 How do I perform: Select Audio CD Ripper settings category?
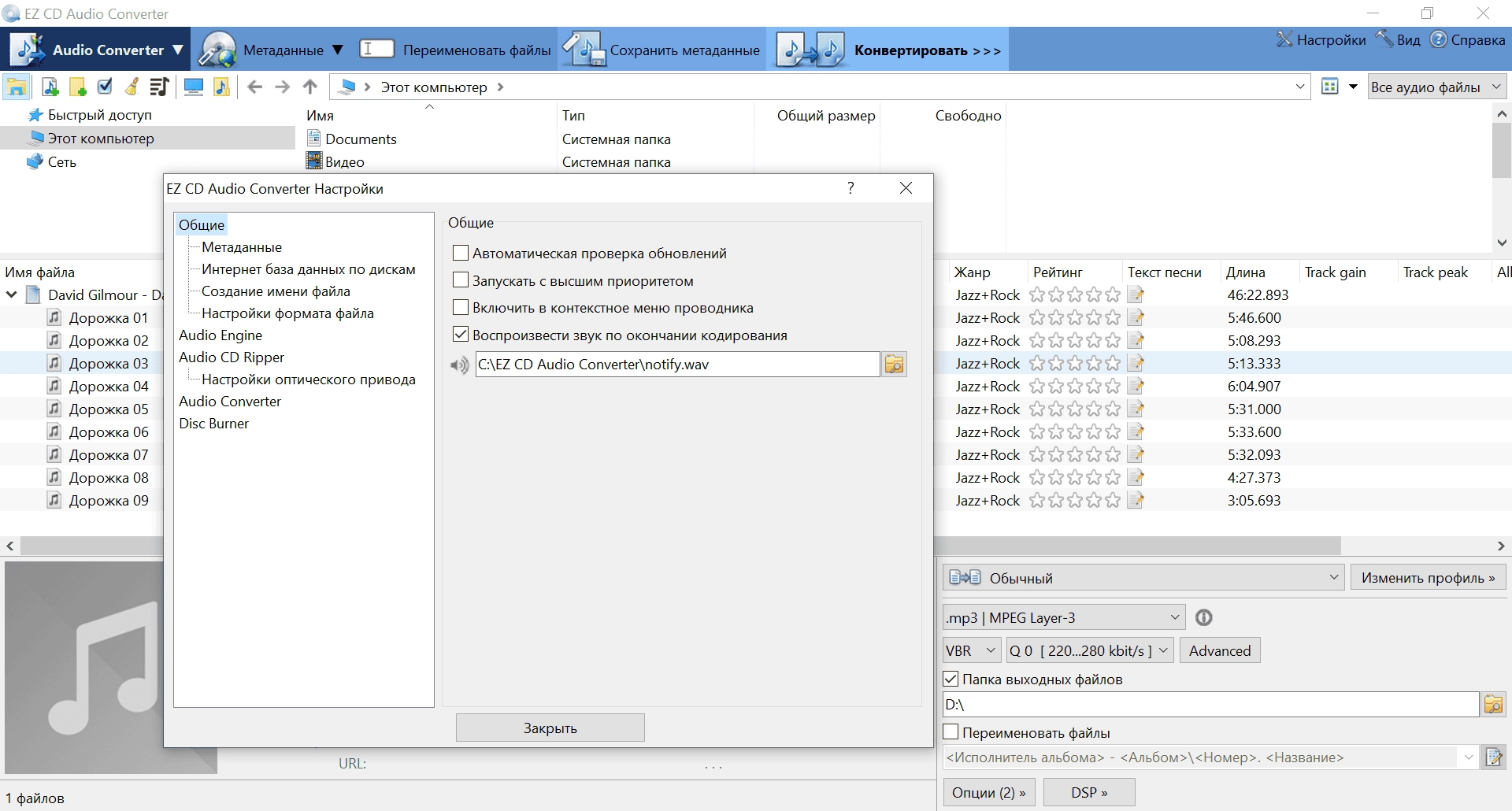(x=232, y=357)
